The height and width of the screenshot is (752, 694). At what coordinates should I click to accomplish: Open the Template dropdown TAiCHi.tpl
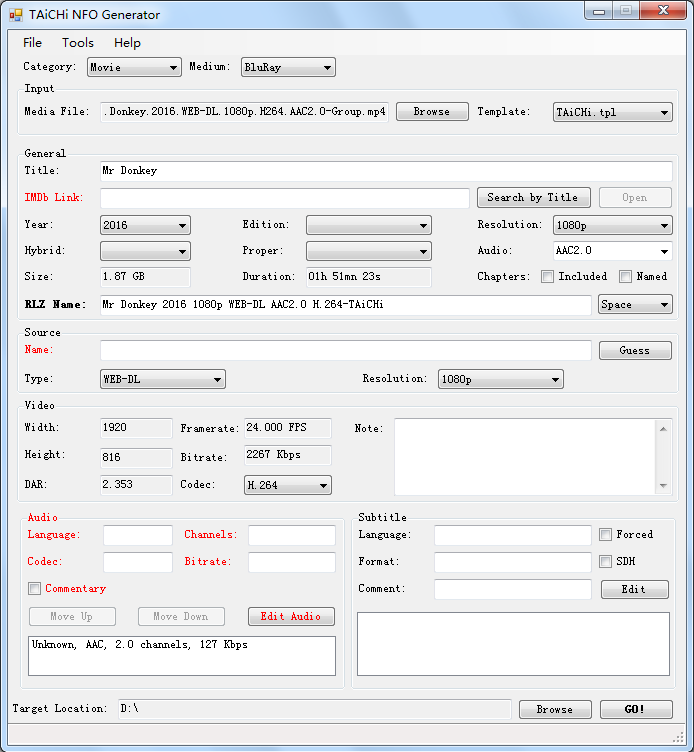click(x=612, y=112)
